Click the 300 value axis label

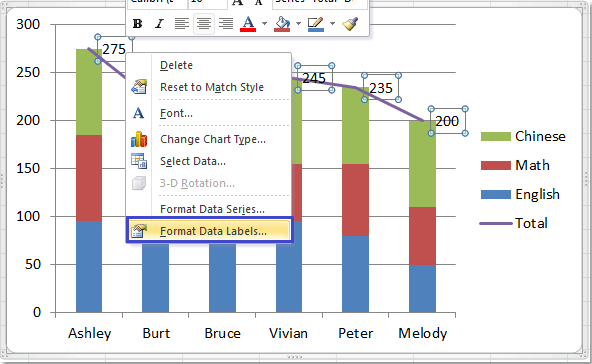28,24
